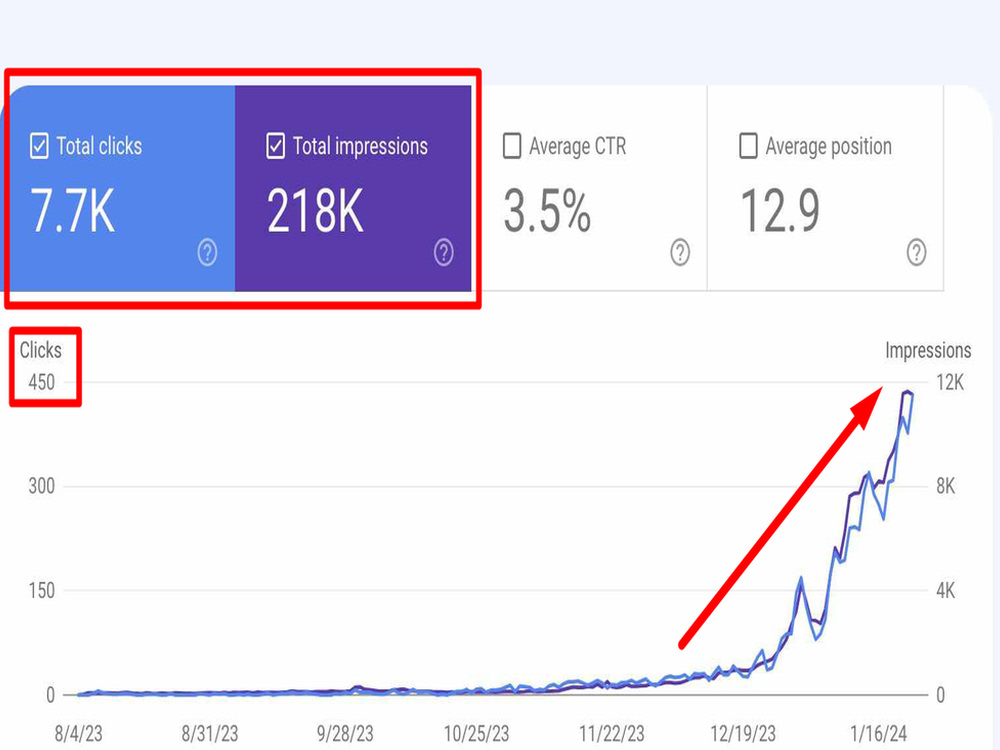Open help icon on Total clicks card
This screenshot has height=750, width=1000.
pyautogui.click(x=207, y=253)
